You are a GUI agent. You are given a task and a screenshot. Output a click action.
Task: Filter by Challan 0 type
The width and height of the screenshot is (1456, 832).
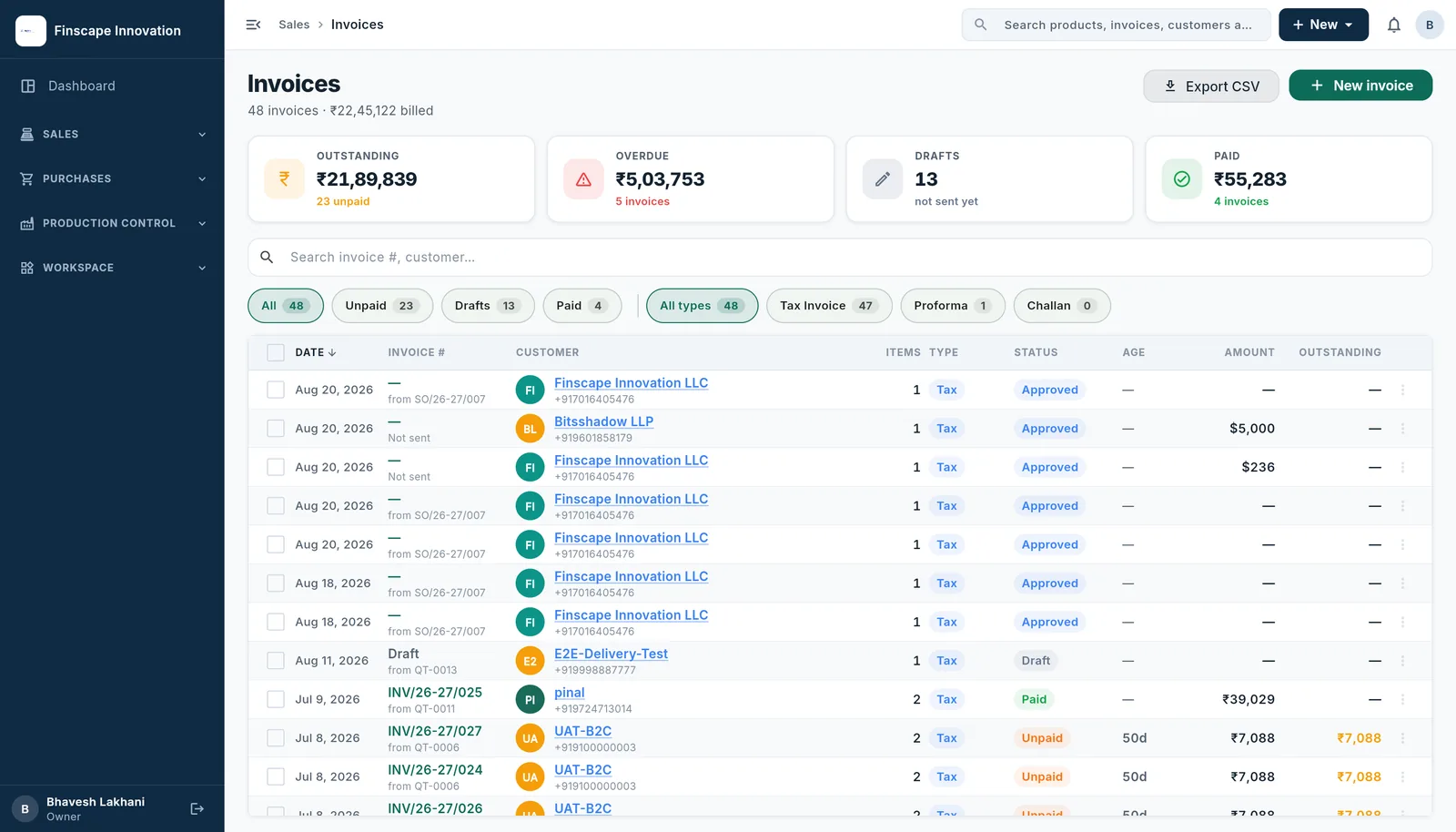point(1062,306)
